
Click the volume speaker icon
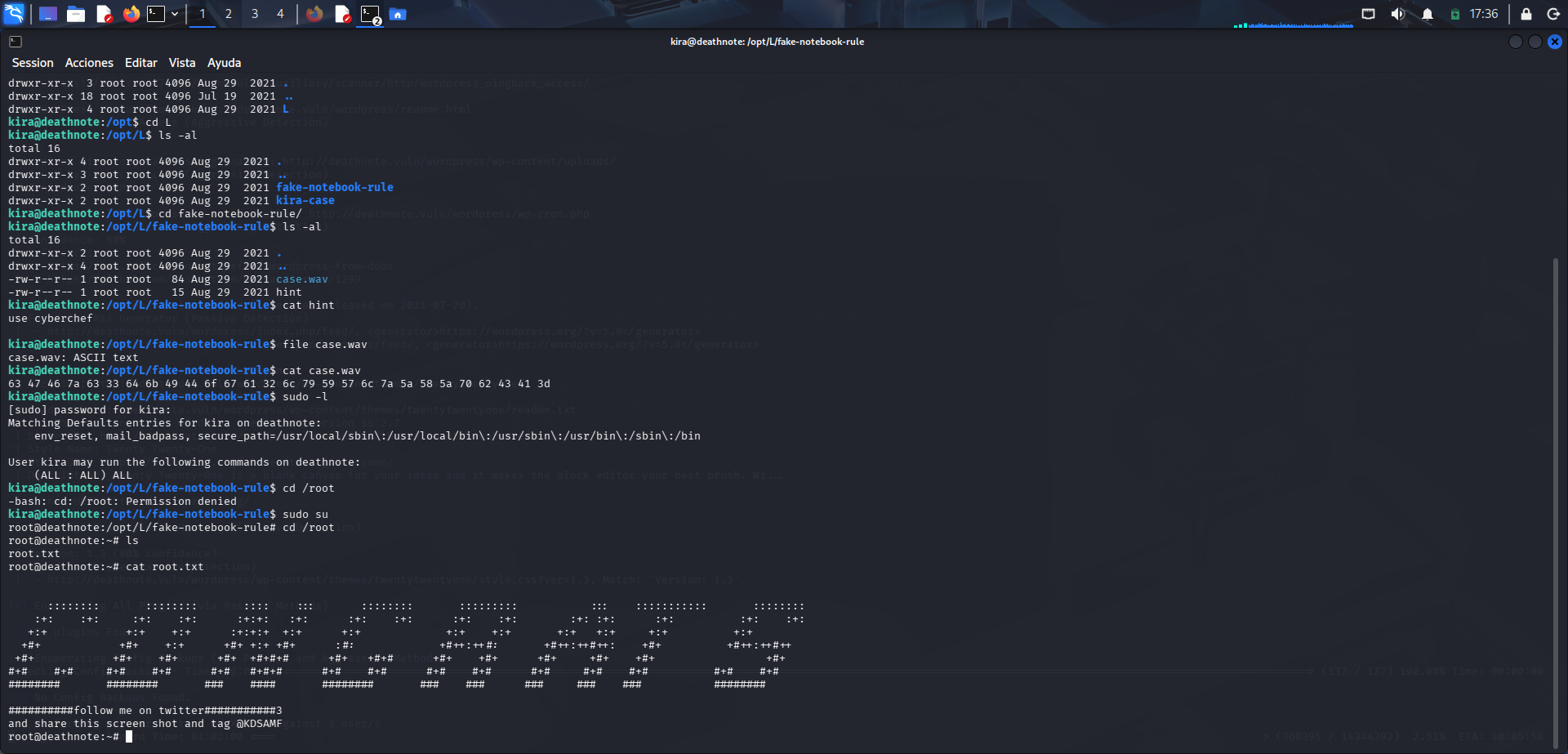pyautogui.click(x=1397, y=14)
